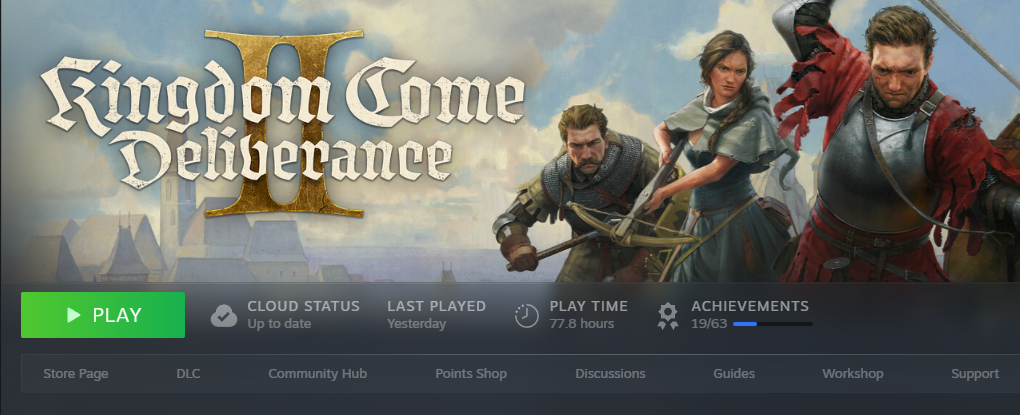This screenshot has width=1020, height=415.
Task: Open the Guides page
Action: (x=734, y=373)
